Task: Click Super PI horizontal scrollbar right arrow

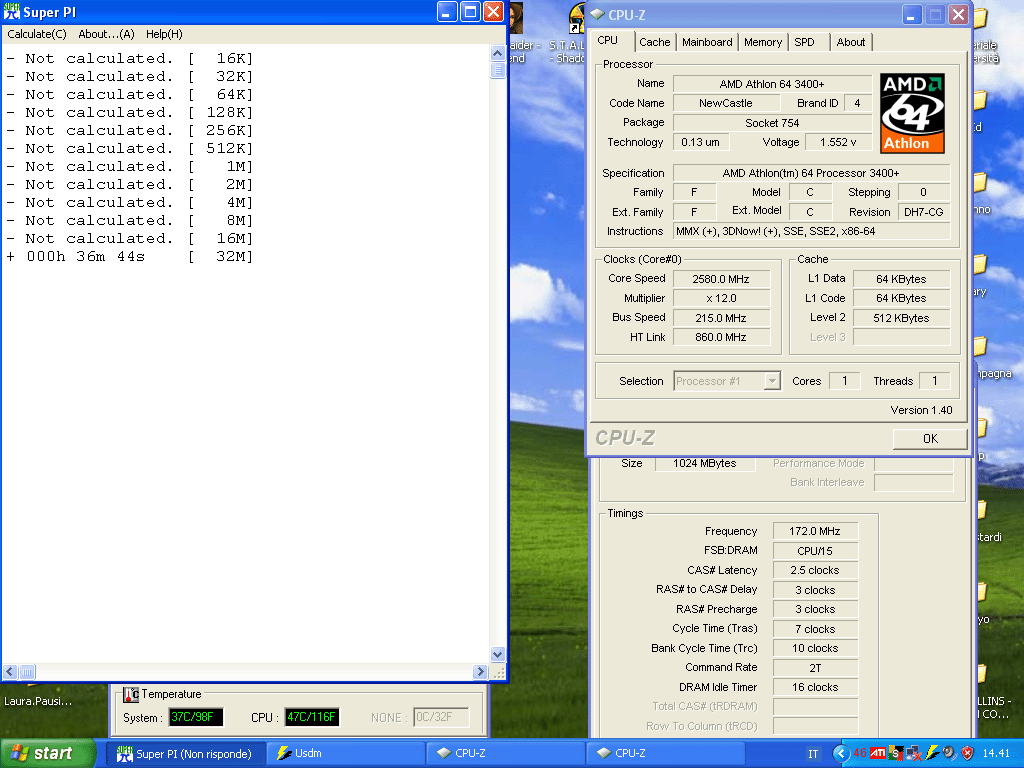Action: click(480, 671)
